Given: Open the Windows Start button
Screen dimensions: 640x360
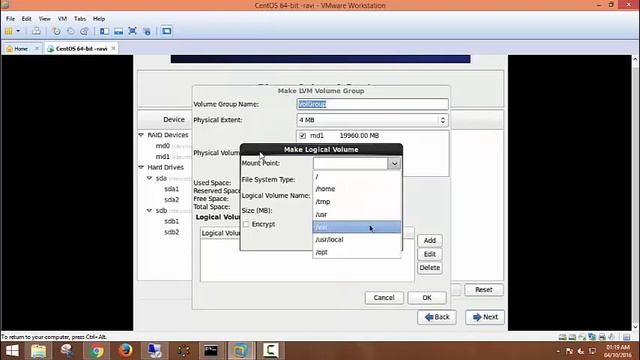Looking at the screenshot, I should pos(12,351).
